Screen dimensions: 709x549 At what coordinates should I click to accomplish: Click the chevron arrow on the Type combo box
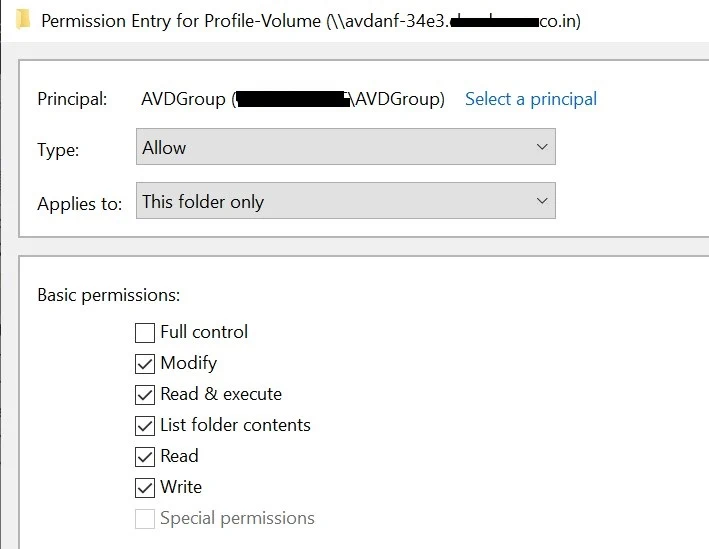pos(542,147)
